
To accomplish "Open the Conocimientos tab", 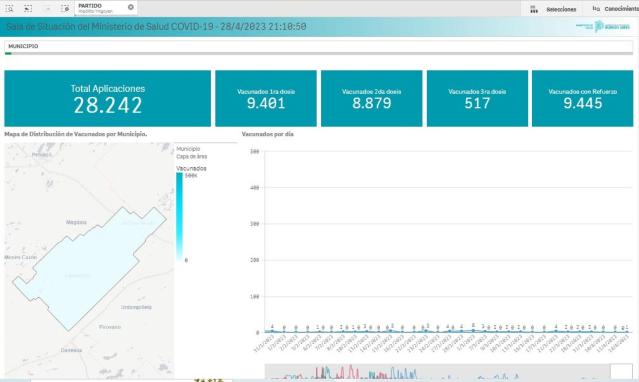I will click(x=621, y=9).
